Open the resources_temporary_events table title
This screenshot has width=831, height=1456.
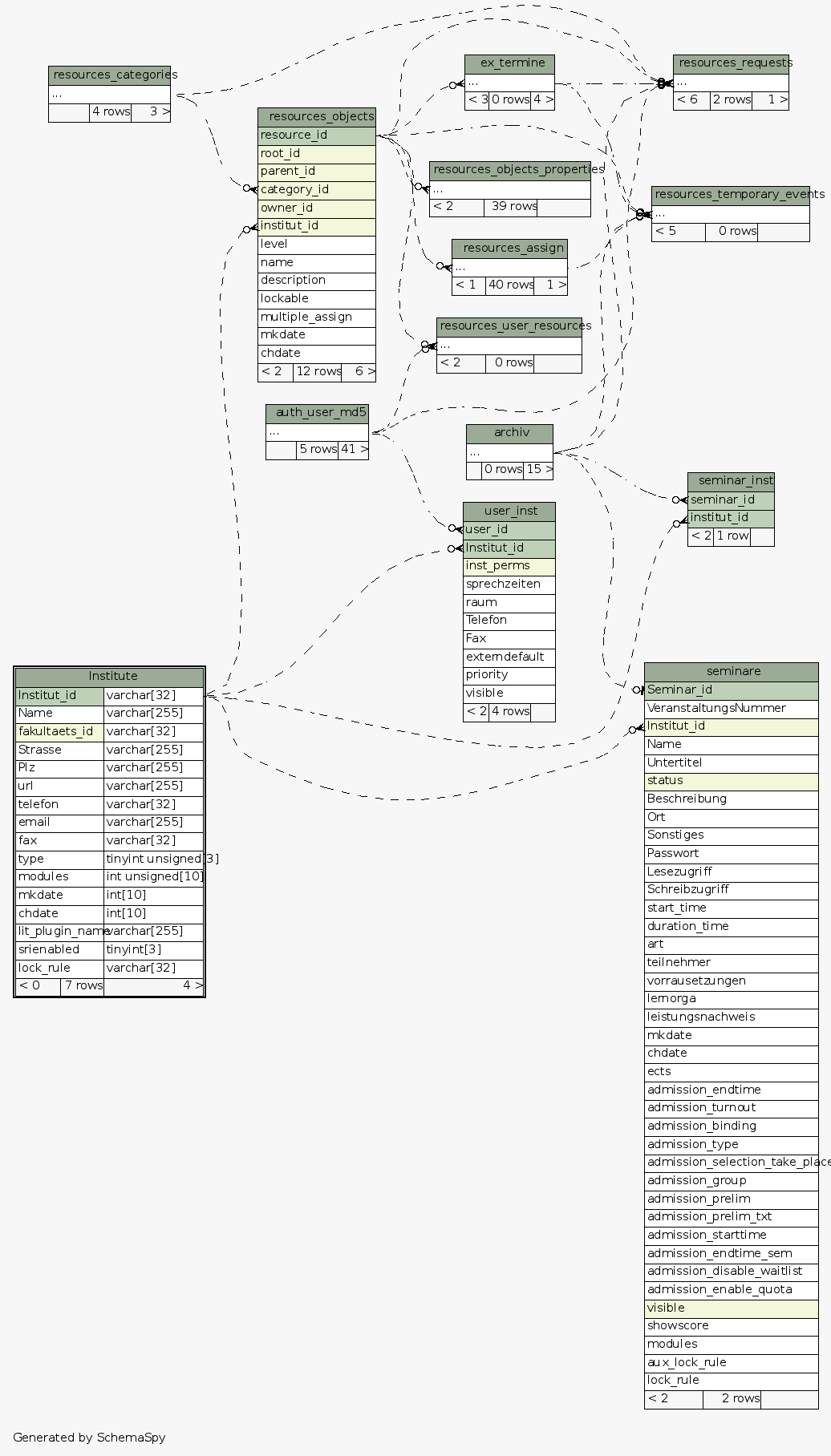coord(730,195)
